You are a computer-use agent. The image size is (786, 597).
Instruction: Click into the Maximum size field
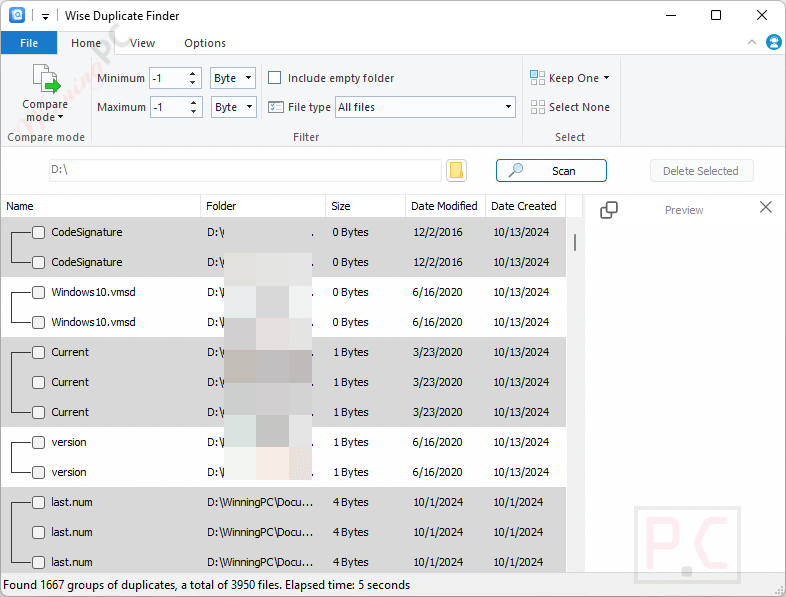tap(170, 107)
